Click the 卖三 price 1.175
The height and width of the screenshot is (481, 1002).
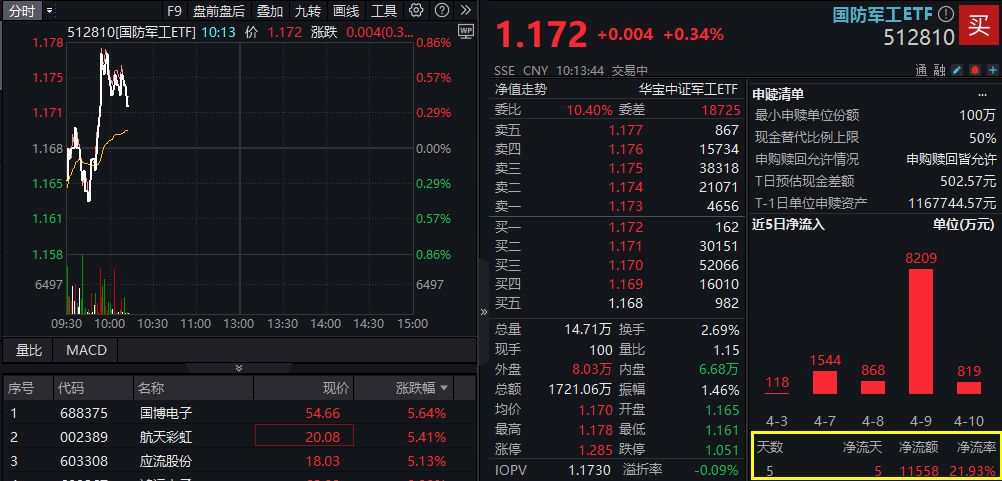[626, 168]
